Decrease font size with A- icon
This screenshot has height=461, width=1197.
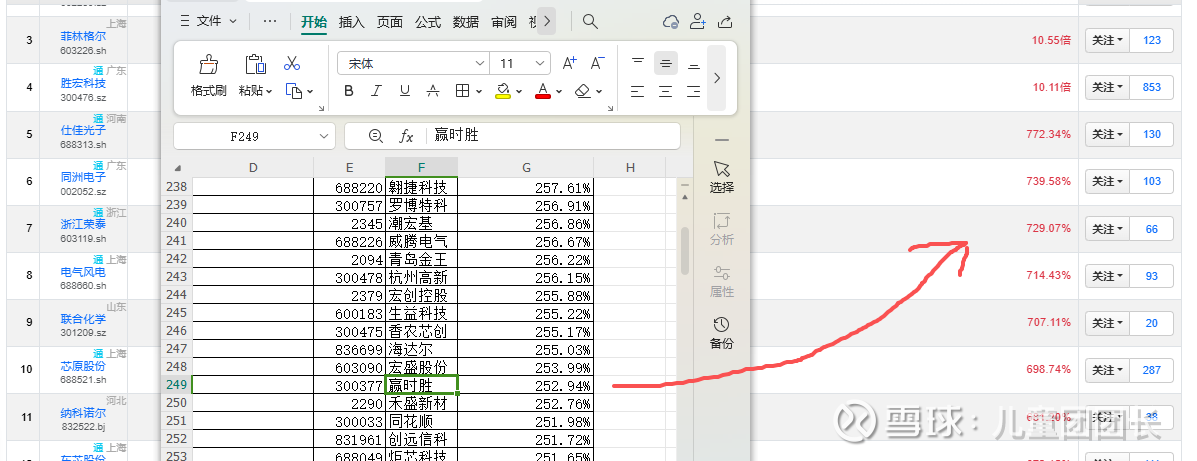(598, 63)
